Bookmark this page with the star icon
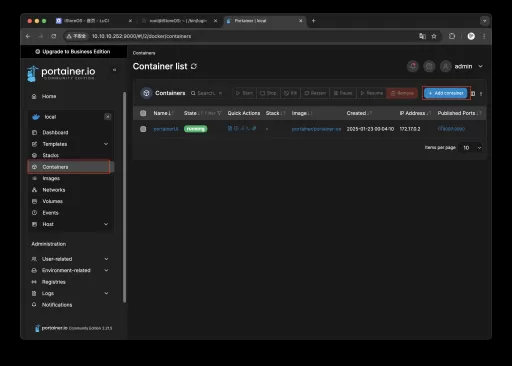 tap(434, 36)
